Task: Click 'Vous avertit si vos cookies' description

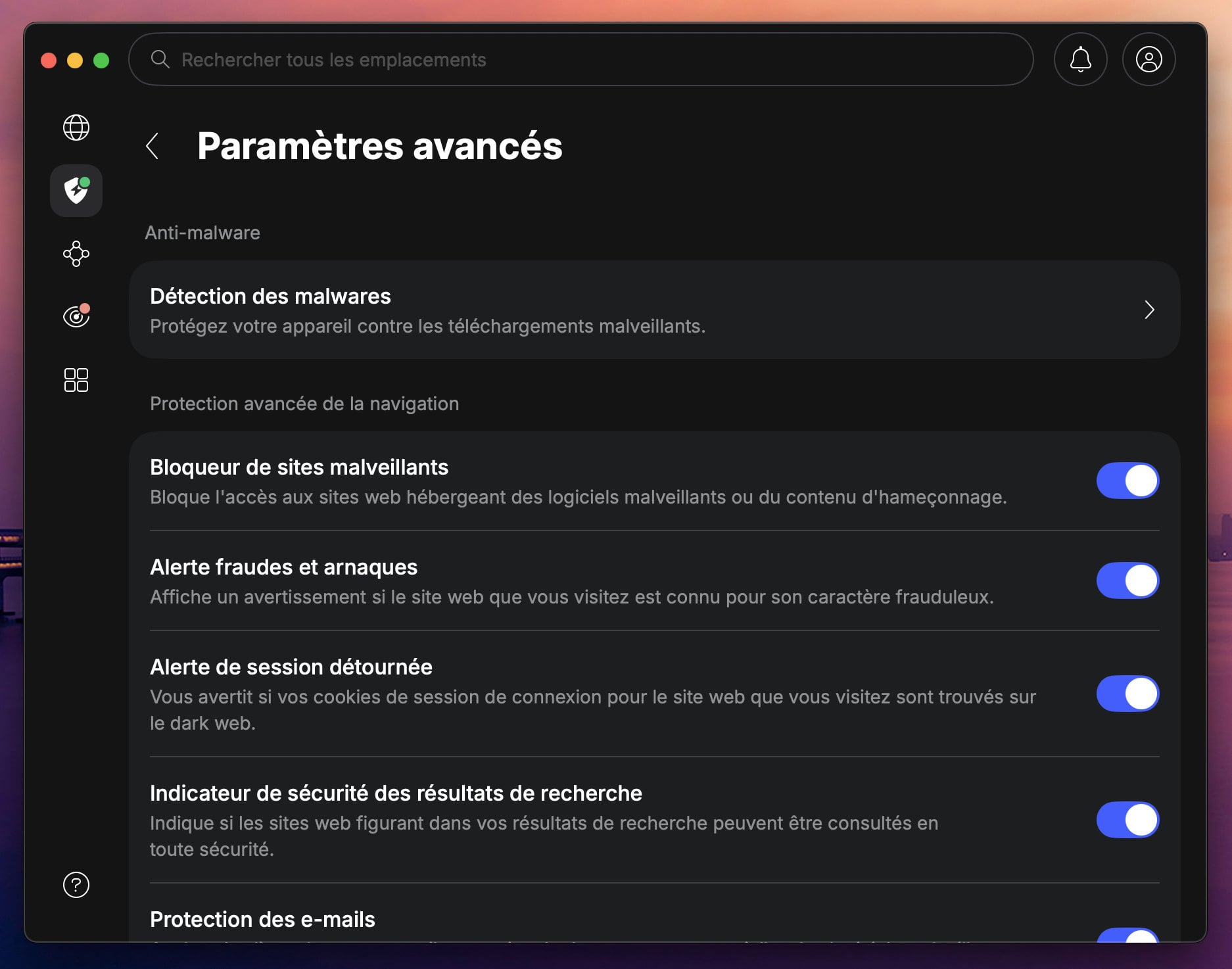Action: tap(593, 710)
